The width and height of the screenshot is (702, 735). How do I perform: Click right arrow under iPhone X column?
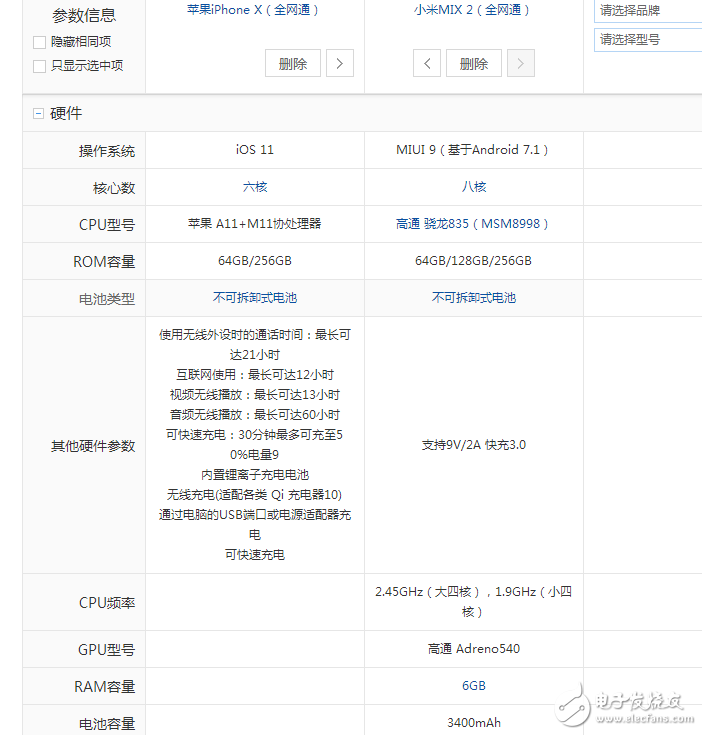point(340,63)
